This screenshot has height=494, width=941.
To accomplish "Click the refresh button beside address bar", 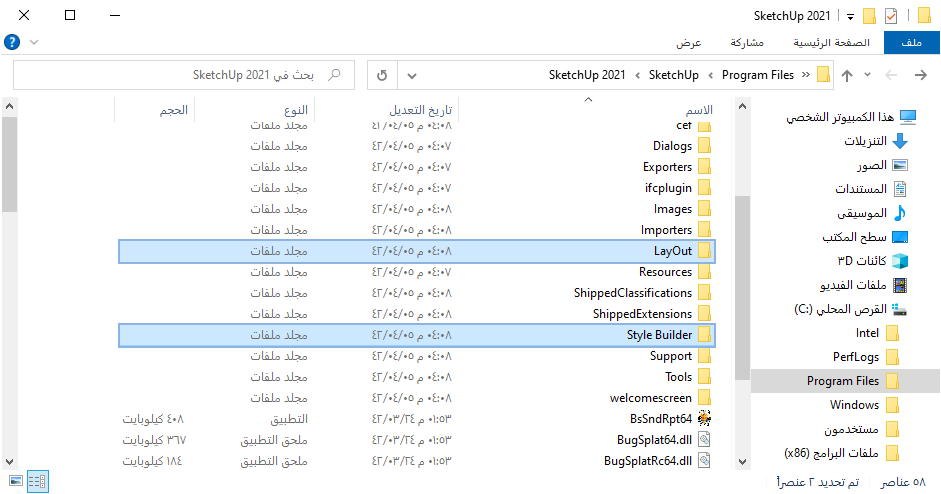I will point(382,76).
